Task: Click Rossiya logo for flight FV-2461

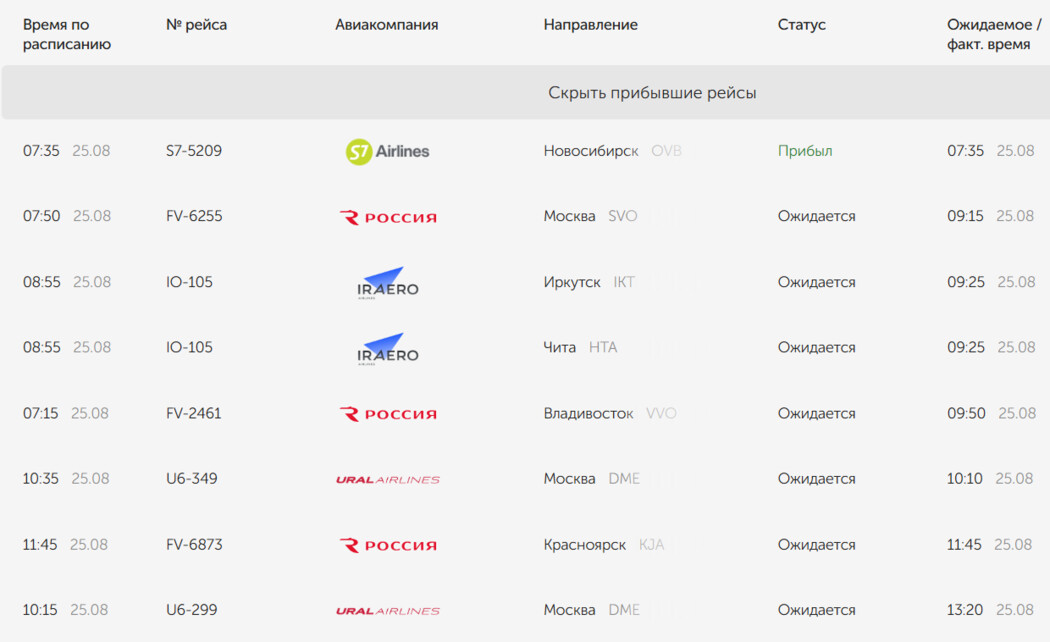Action: [x=387, y=414]
